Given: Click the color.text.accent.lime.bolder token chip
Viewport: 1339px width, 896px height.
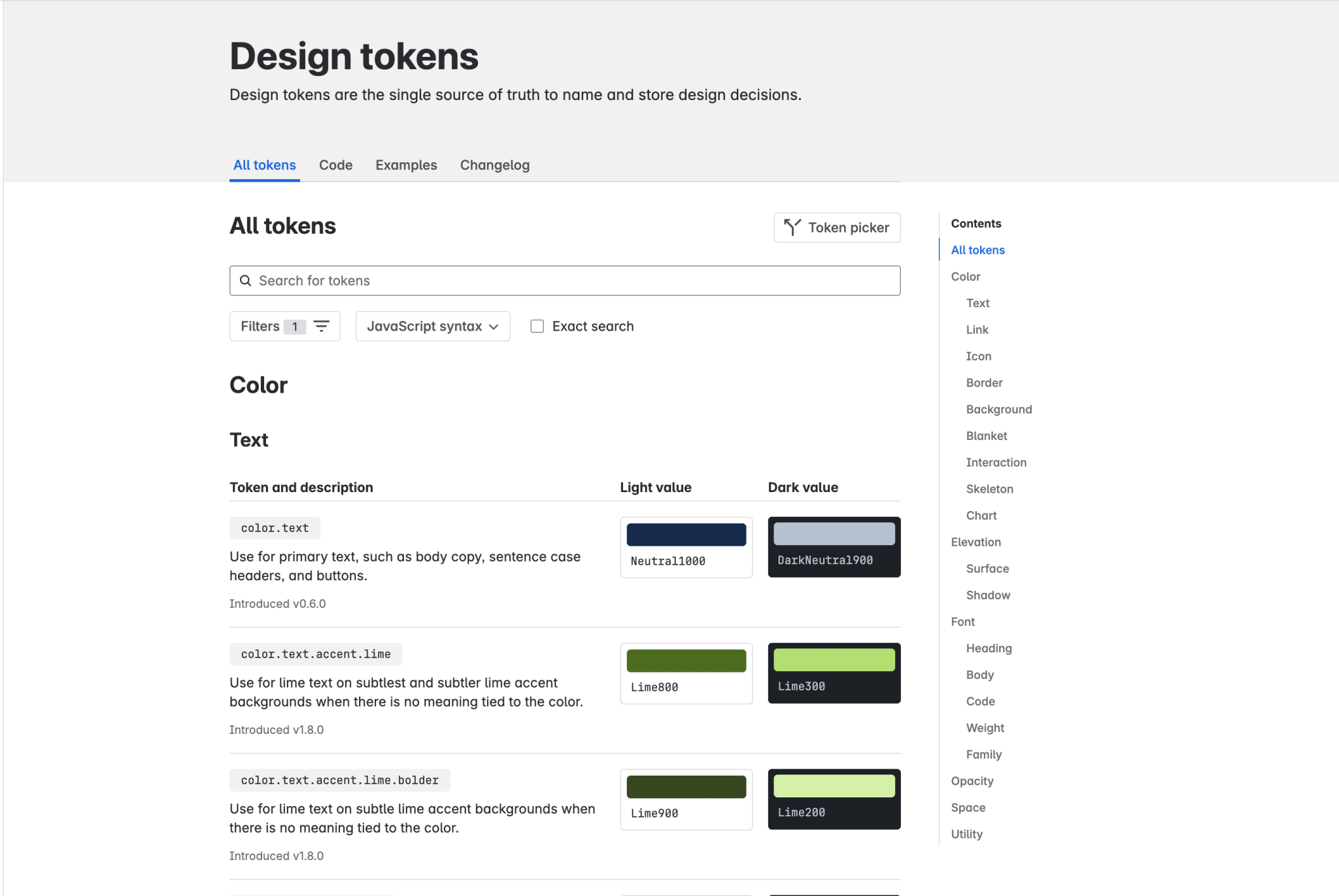Looking at the screenshot, I should [339, 780].
